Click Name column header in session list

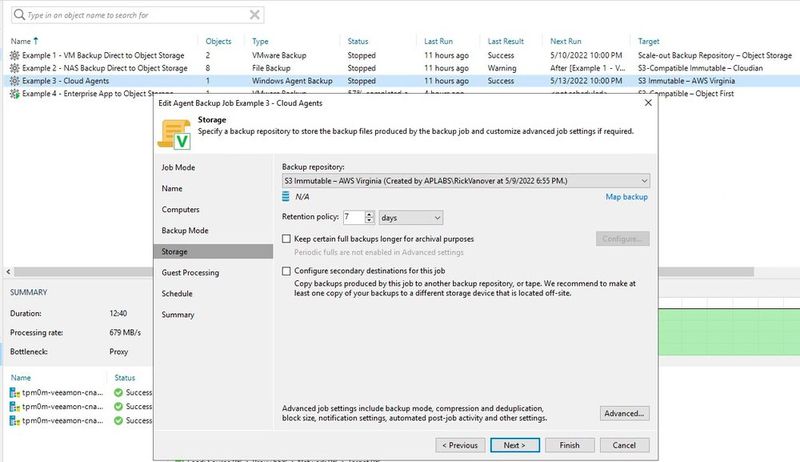(21, 378)
